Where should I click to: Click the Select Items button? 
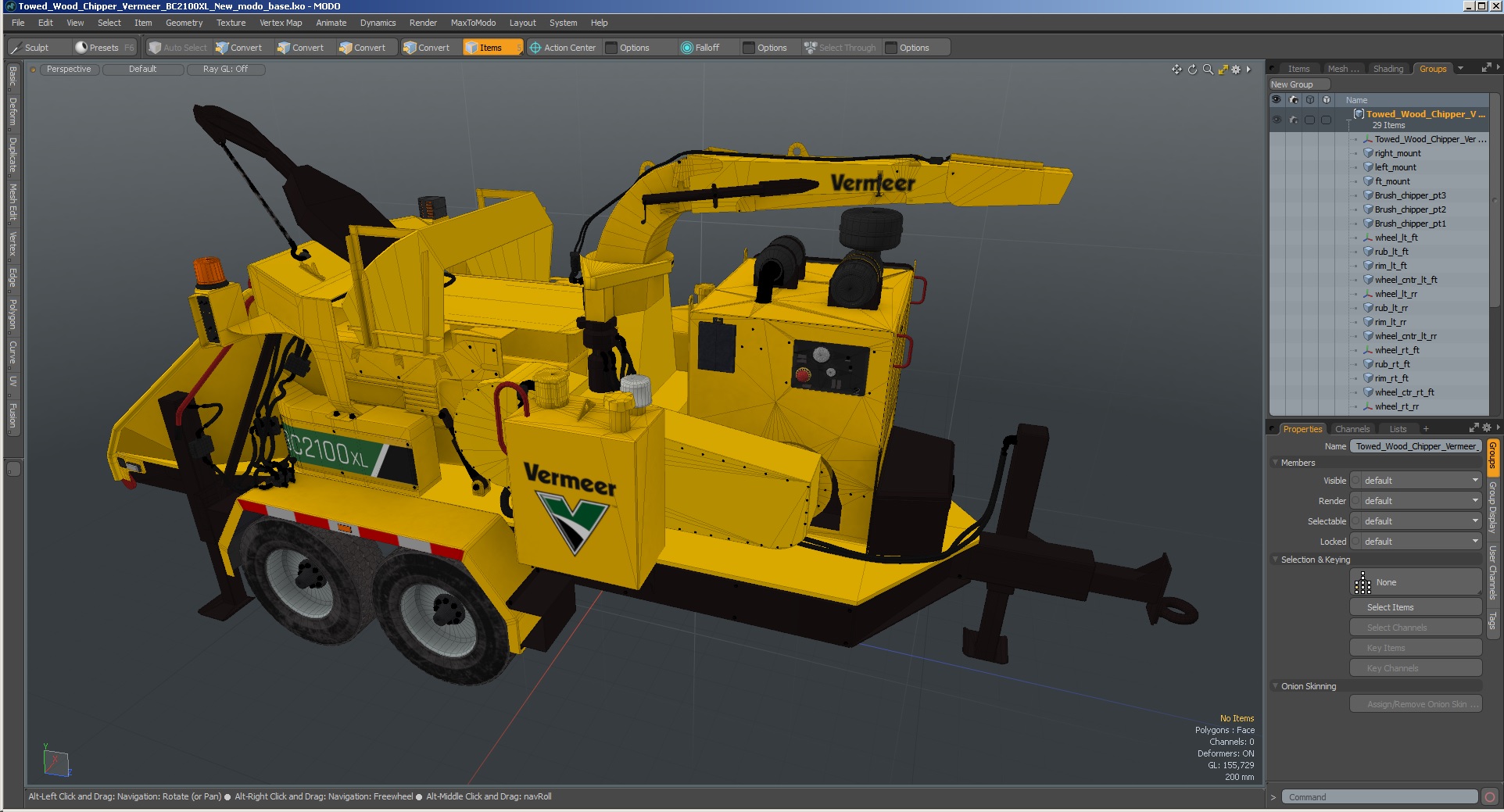[1416, 607]
